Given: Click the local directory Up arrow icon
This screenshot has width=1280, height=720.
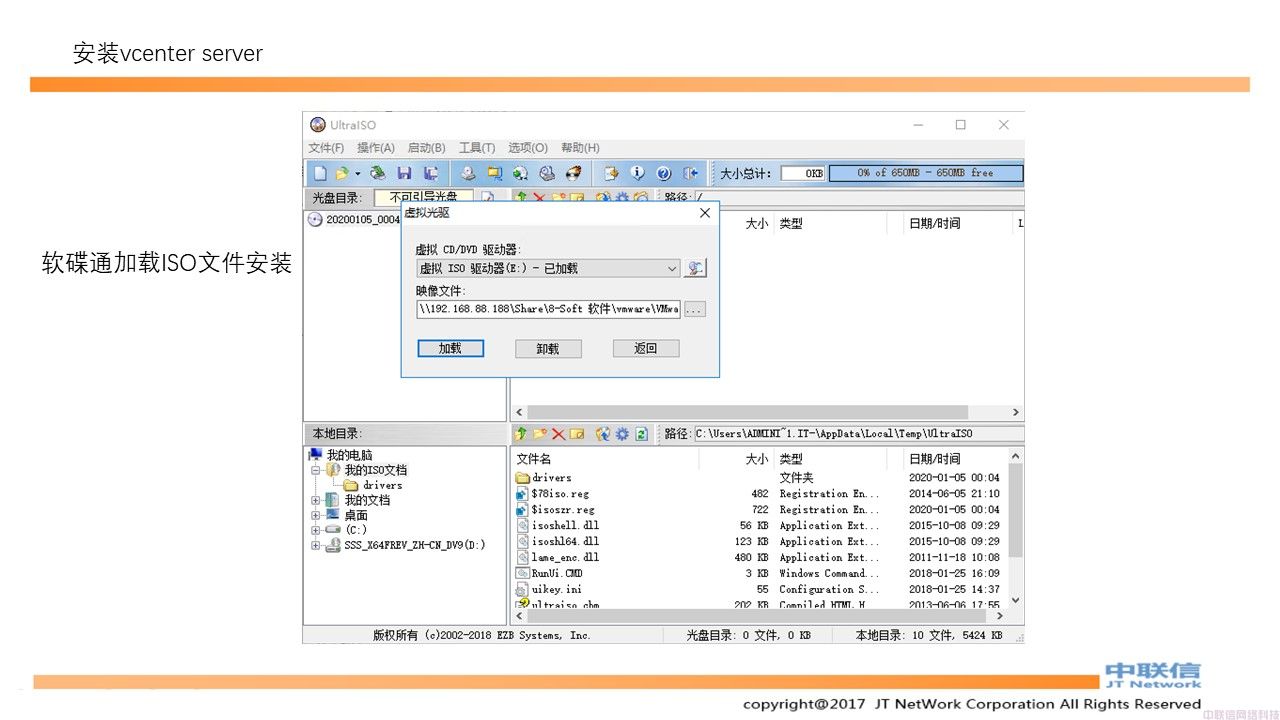Looking at the screenshot, I should pos(521,434).
